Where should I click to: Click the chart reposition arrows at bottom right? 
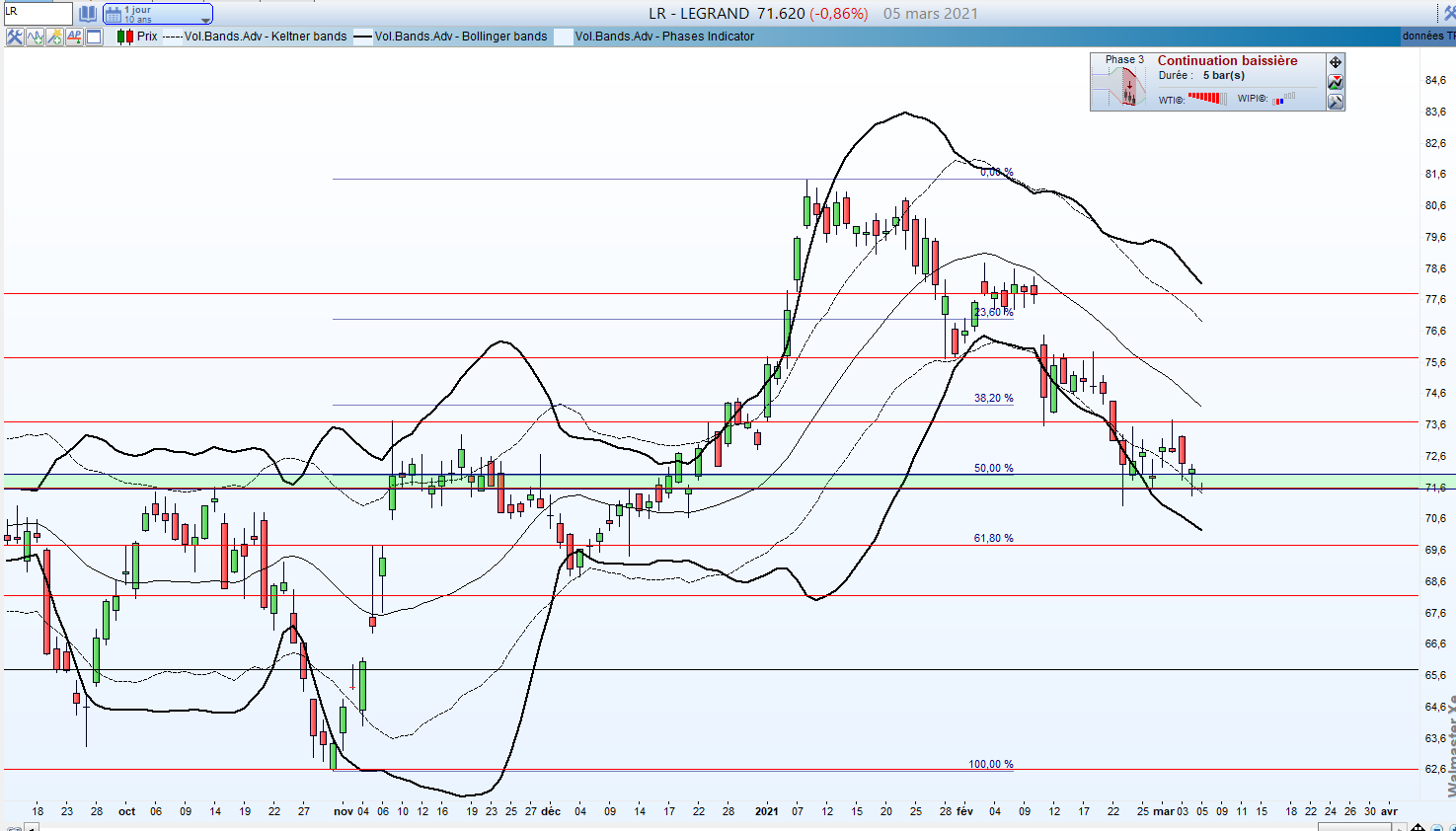coord(1418,826)
